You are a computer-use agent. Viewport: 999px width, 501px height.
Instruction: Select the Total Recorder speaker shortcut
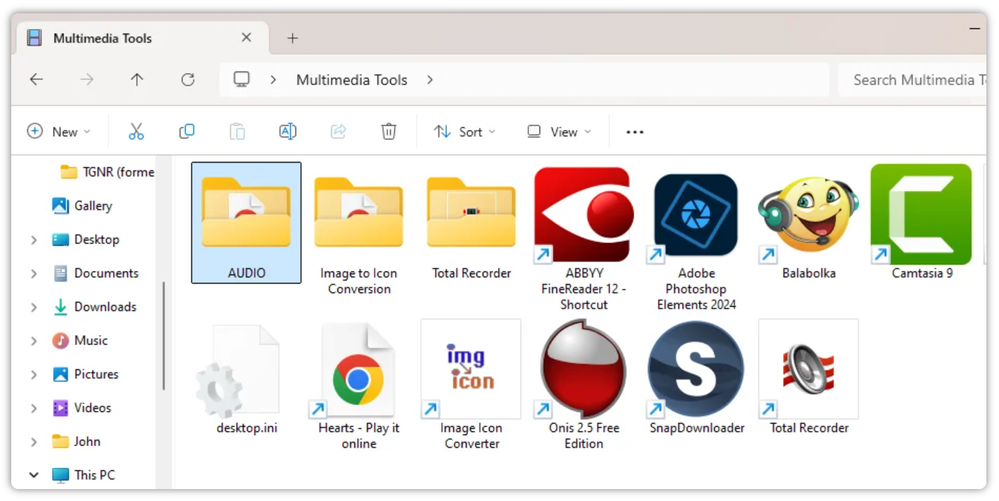coord(809,377)
